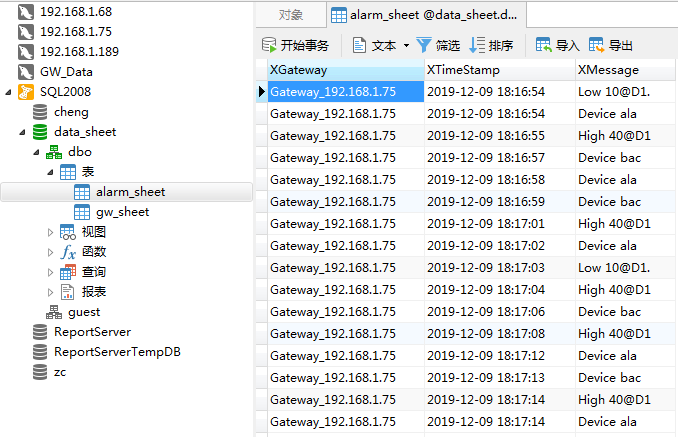Screen dimensions: 678x437
Task: Click the row selector arrow of first row
Action: tap(262, 92)
